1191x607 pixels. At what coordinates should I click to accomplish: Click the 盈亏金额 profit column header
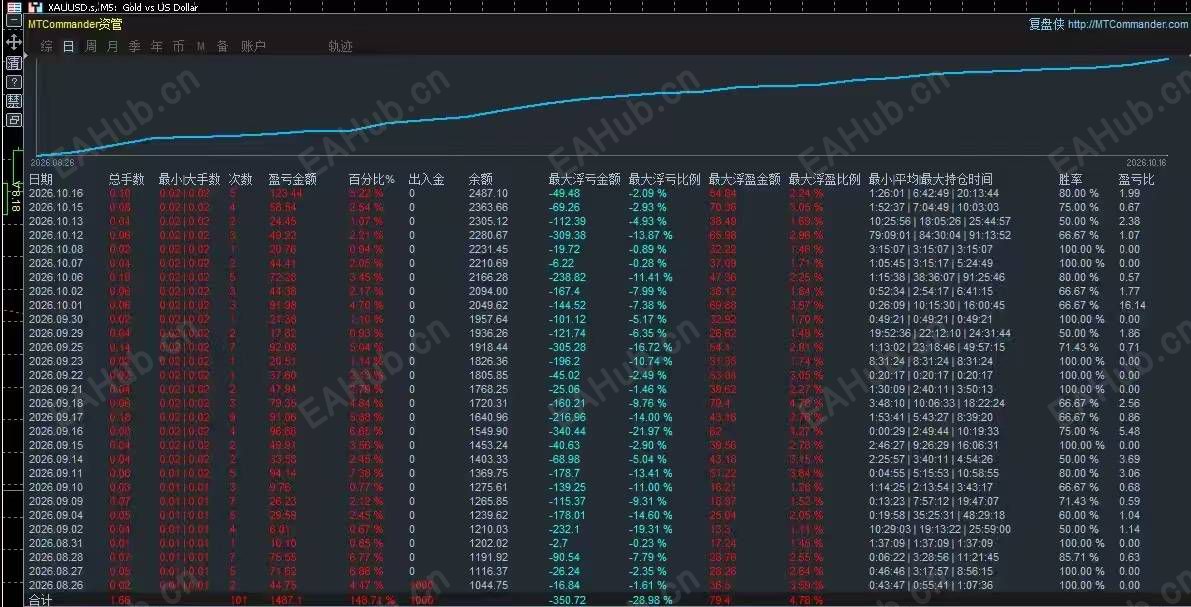[x=292, y=179]
